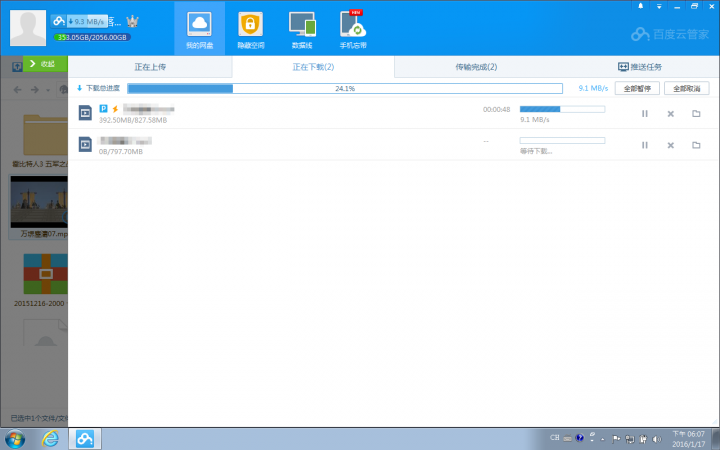Click the 全部暂停 button

pyautogui.click(x=637, y=88)
